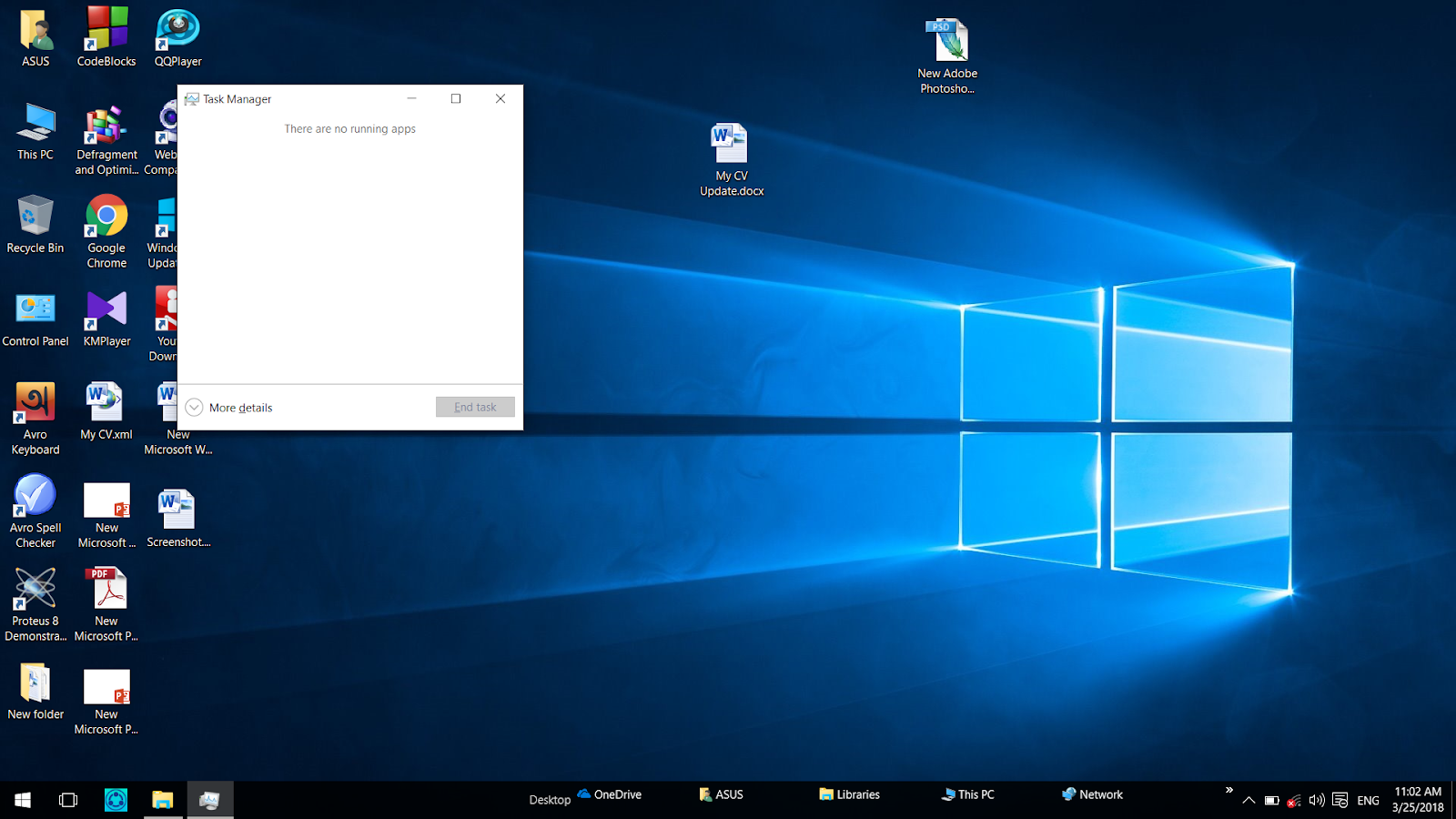Open SHAREit from the taskbar
Screen dimensions: 1456x819
(x=116, y=800)
